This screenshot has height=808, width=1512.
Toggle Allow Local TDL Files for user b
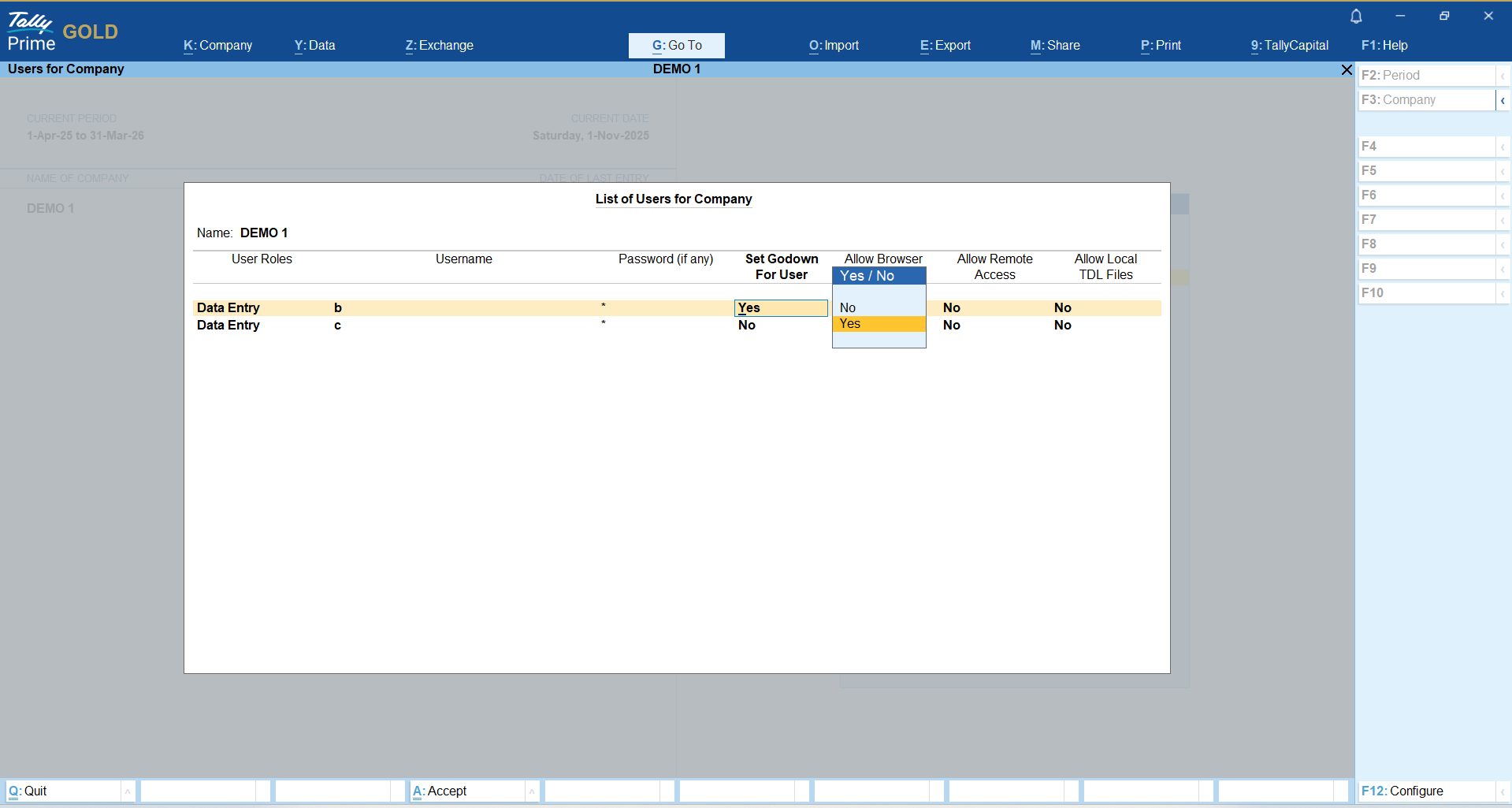click(1063, 308)
